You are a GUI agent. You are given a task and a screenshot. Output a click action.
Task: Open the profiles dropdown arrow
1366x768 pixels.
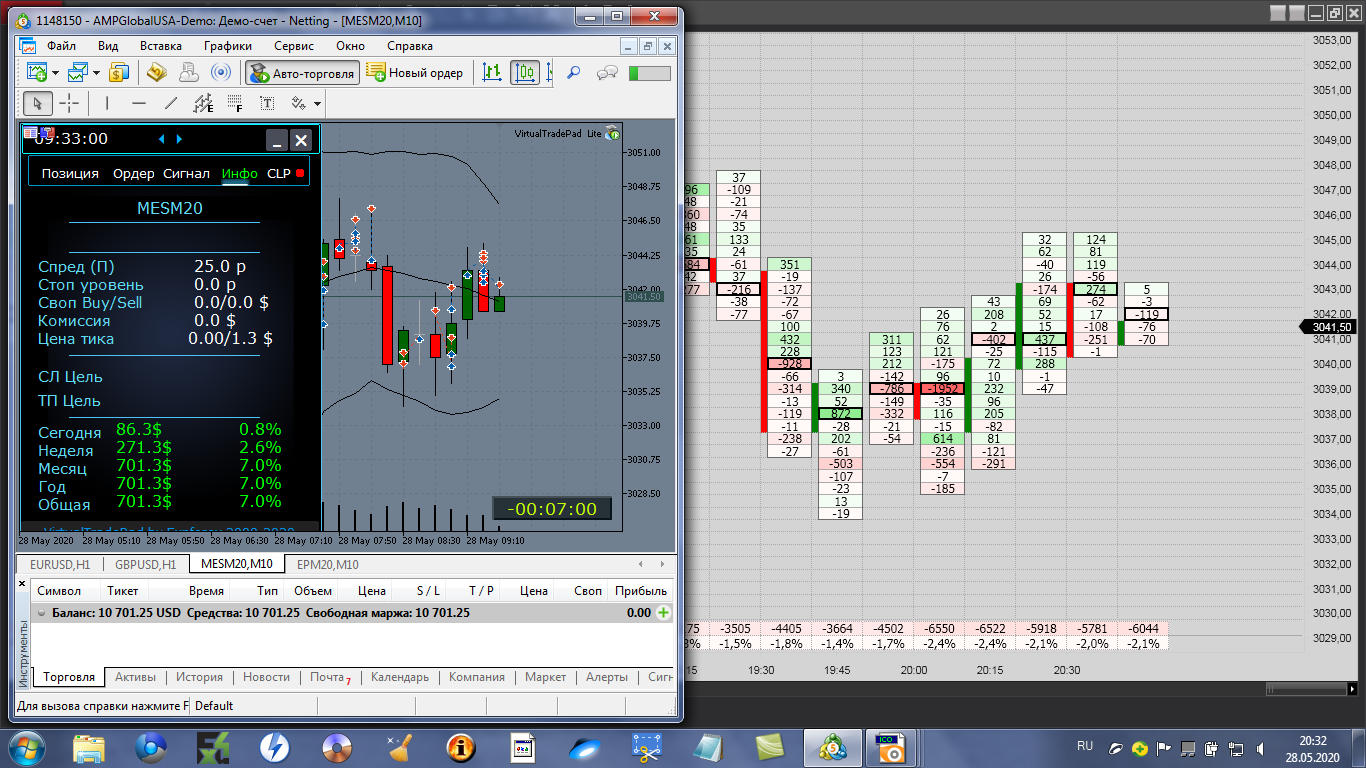[x=96, y=73]
